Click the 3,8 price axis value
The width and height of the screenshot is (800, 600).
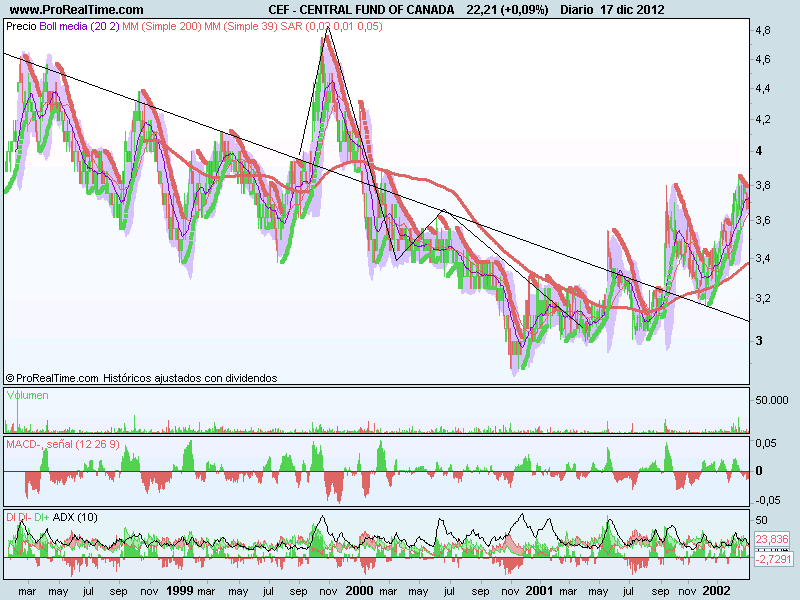(x=763, y=185)
